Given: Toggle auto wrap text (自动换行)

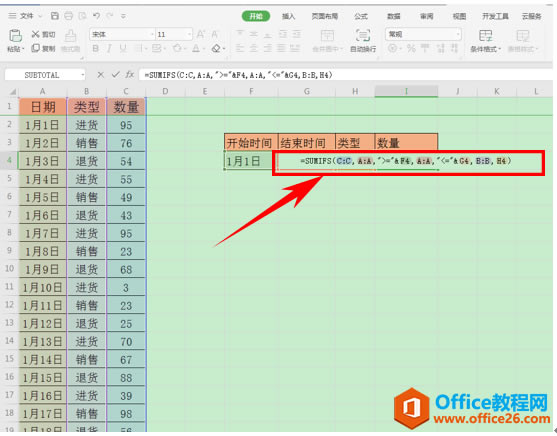Looking at the screenshot, I should (363, 41).
